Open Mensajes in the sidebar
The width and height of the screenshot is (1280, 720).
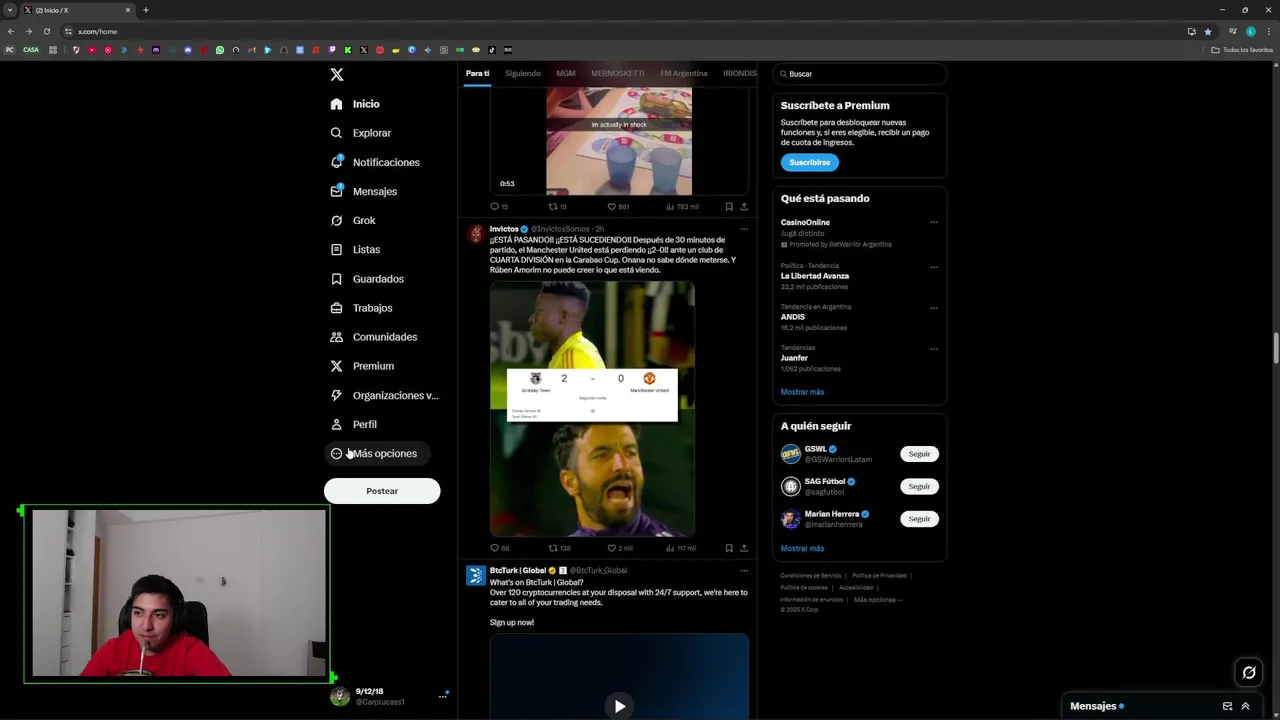pos(364,191)
